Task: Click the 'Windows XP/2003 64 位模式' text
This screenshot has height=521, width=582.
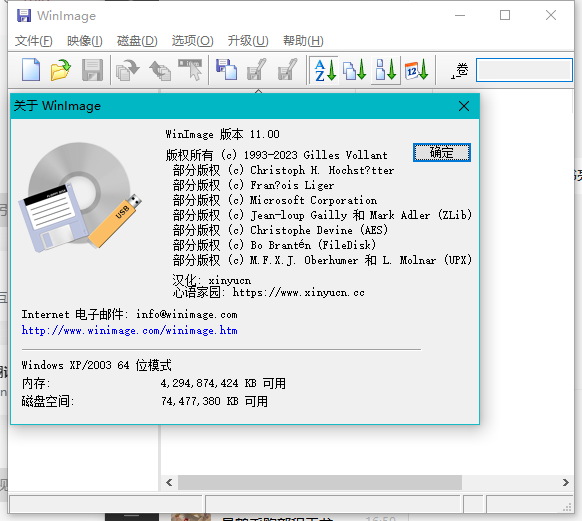Action: (x=97, y=365)
